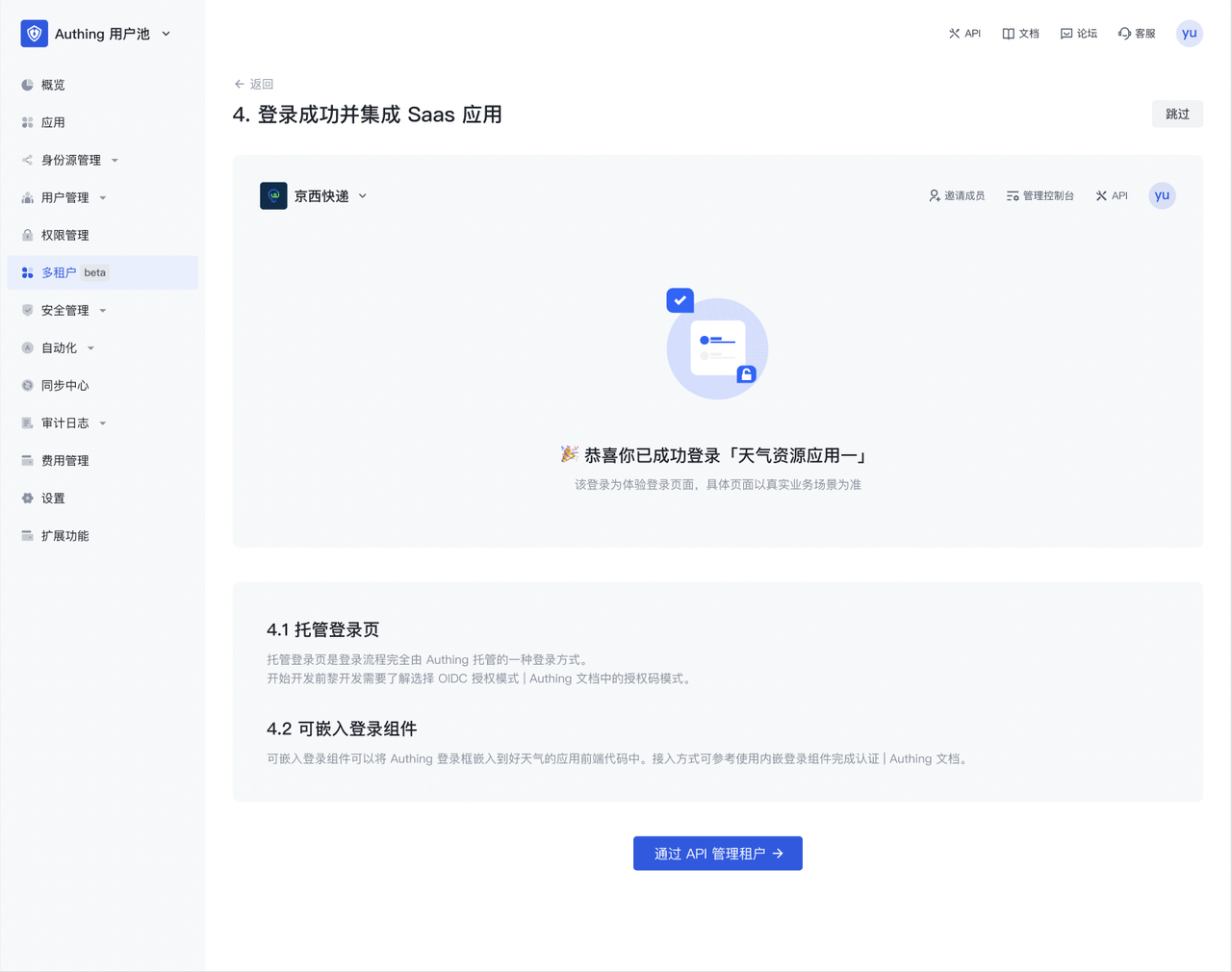Open the 论坛 forum in top bar

(x=1078, y=34)
